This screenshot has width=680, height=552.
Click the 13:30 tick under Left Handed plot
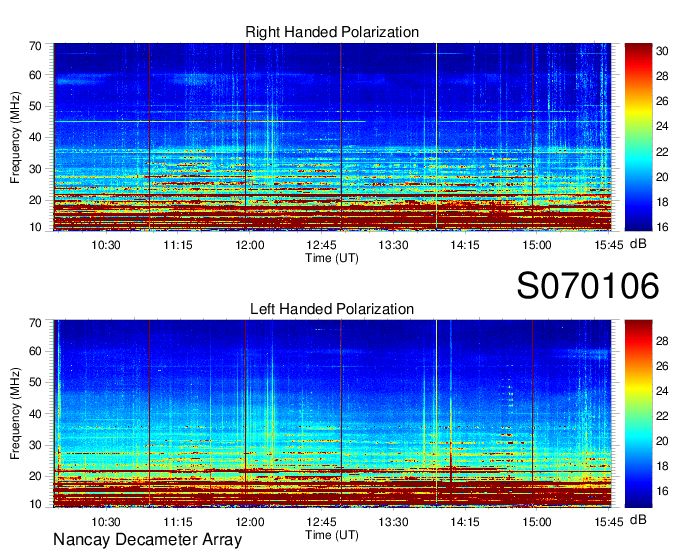pos(393,522)
